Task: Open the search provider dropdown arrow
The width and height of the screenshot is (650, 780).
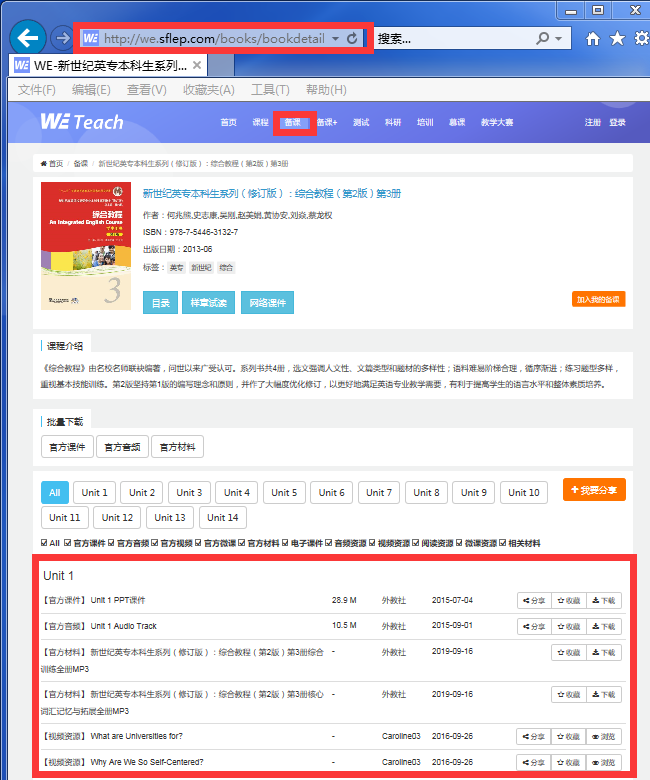Action: [558, 38]
